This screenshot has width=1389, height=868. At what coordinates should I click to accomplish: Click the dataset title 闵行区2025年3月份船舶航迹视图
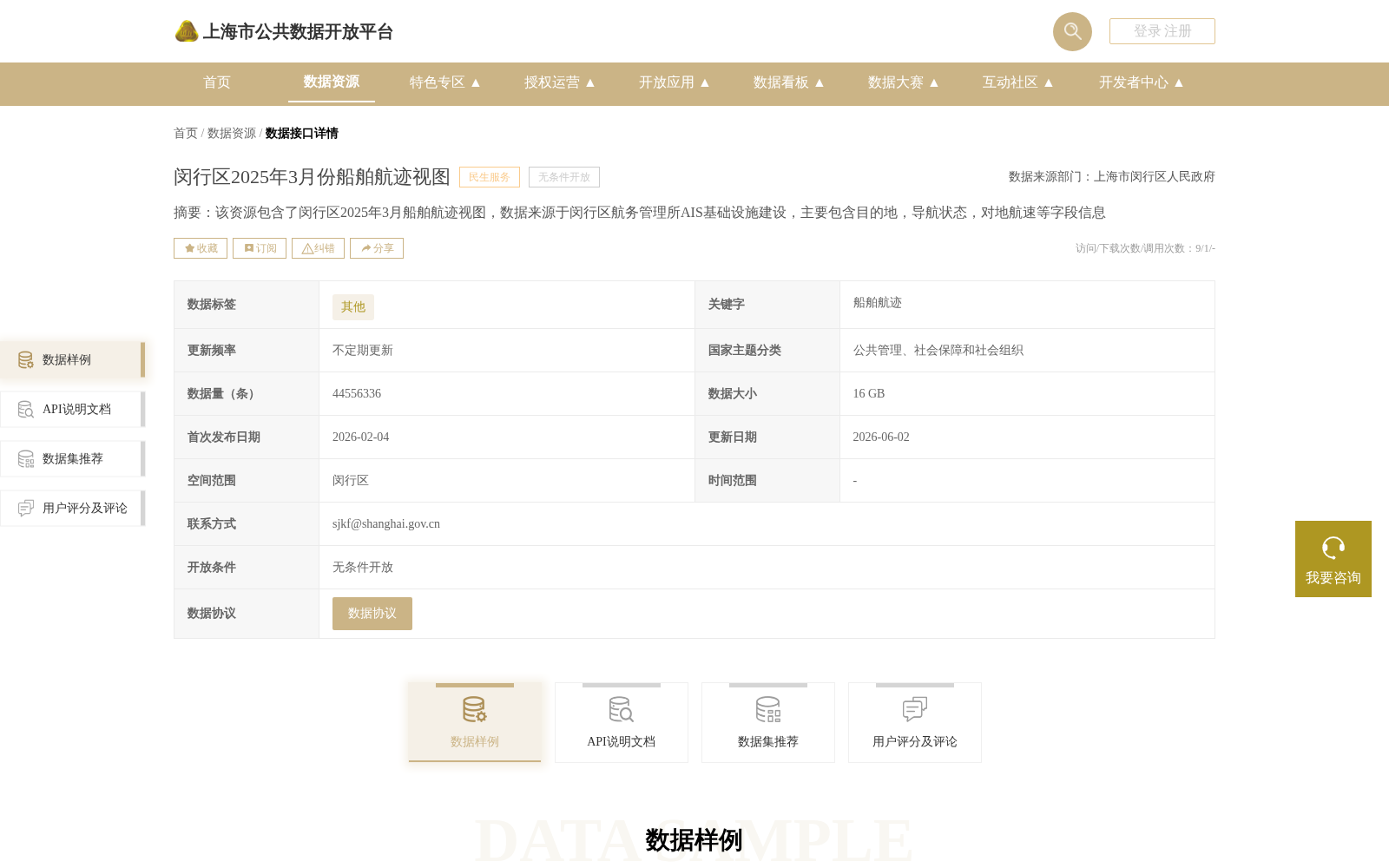pyautogui.click(x=312, y=177)
